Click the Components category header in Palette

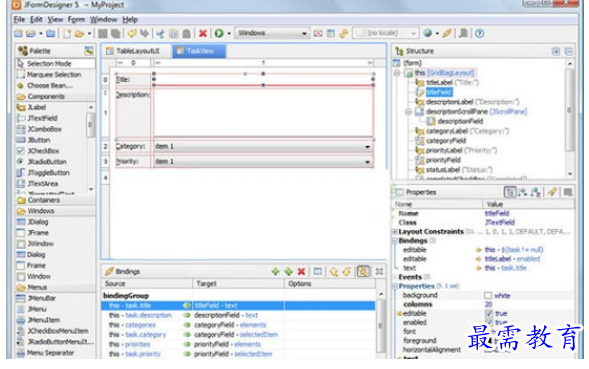coord(55,97)
